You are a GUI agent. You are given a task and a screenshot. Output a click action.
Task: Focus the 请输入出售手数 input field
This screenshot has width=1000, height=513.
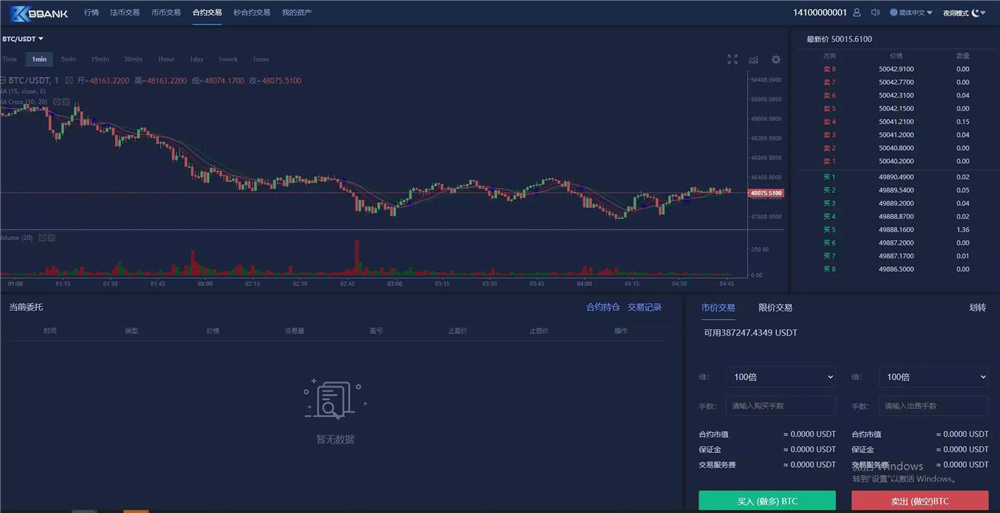click(x=934, y=406)
